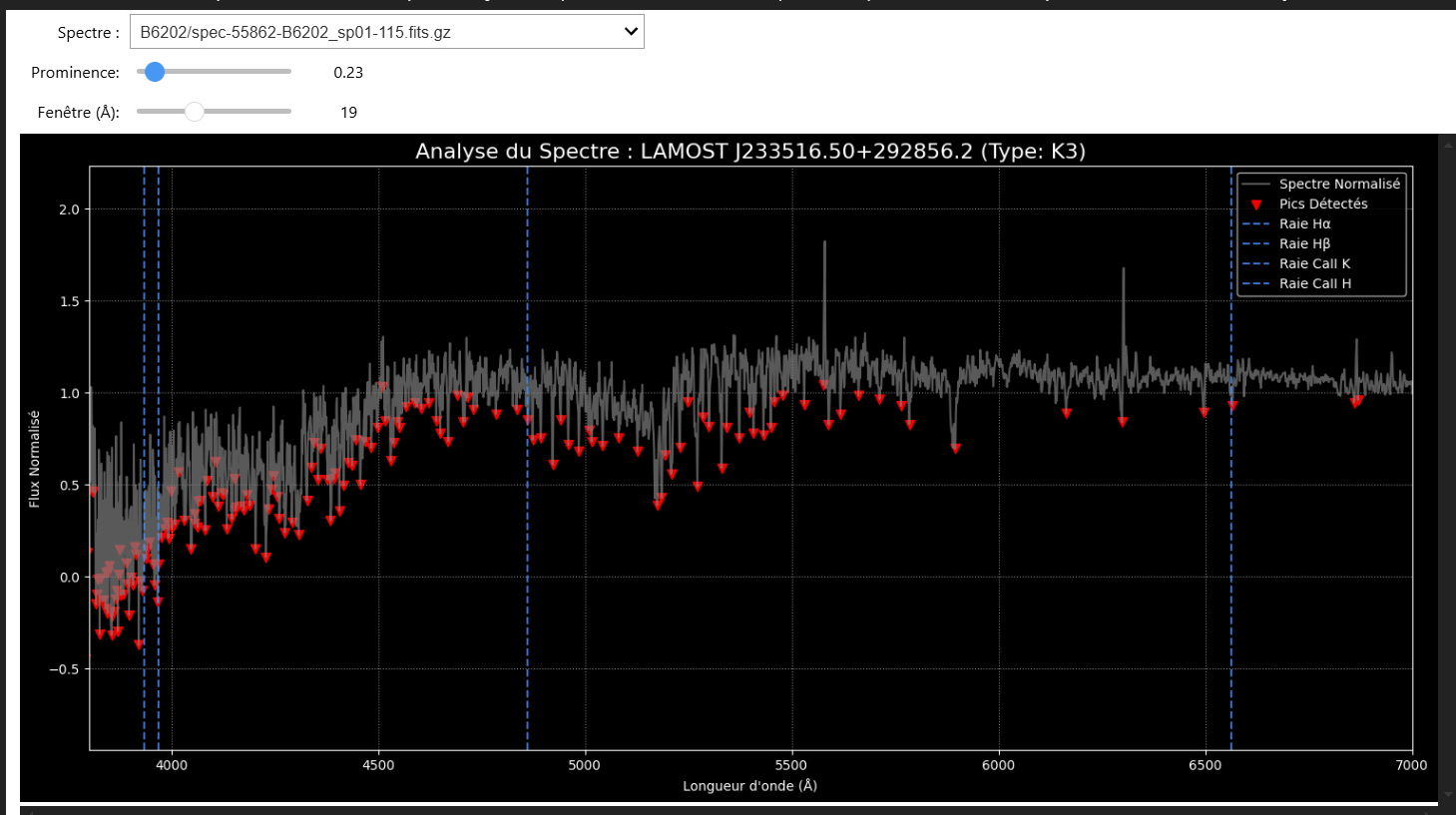Click the scroll down arrow beside the plot
Viewport: 1456px width, 815px height.
click(1447, 794)
